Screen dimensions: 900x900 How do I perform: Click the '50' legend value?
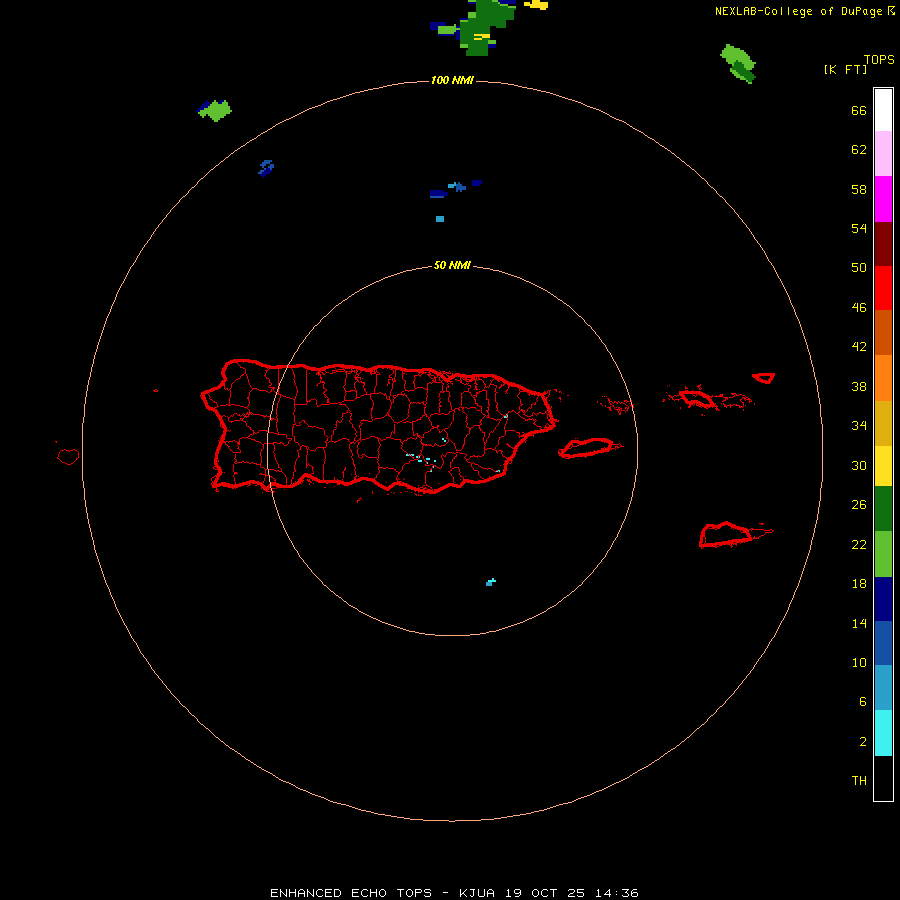(859, 268)
